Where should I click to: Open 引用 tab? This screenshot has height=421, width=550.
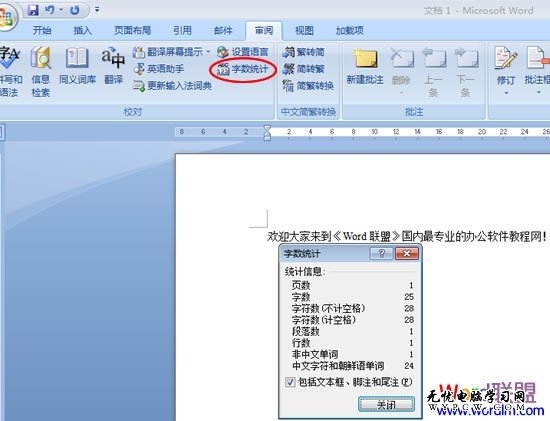[182, 31]
